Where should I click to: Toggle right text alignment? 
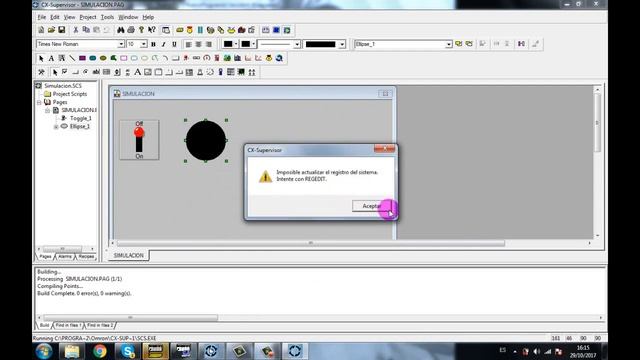tap(209, 44)
